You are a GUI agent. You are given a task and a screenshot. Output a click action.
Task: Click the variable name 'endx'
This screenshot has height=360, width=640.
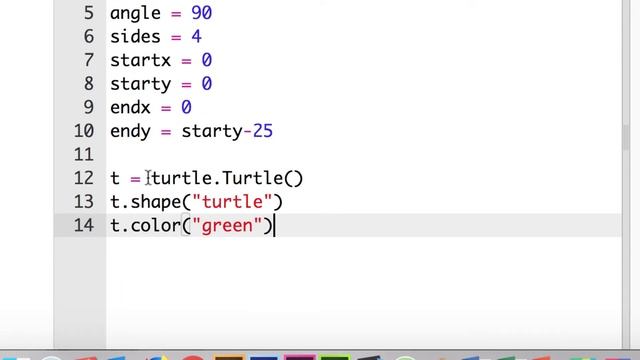coord(130,108)
